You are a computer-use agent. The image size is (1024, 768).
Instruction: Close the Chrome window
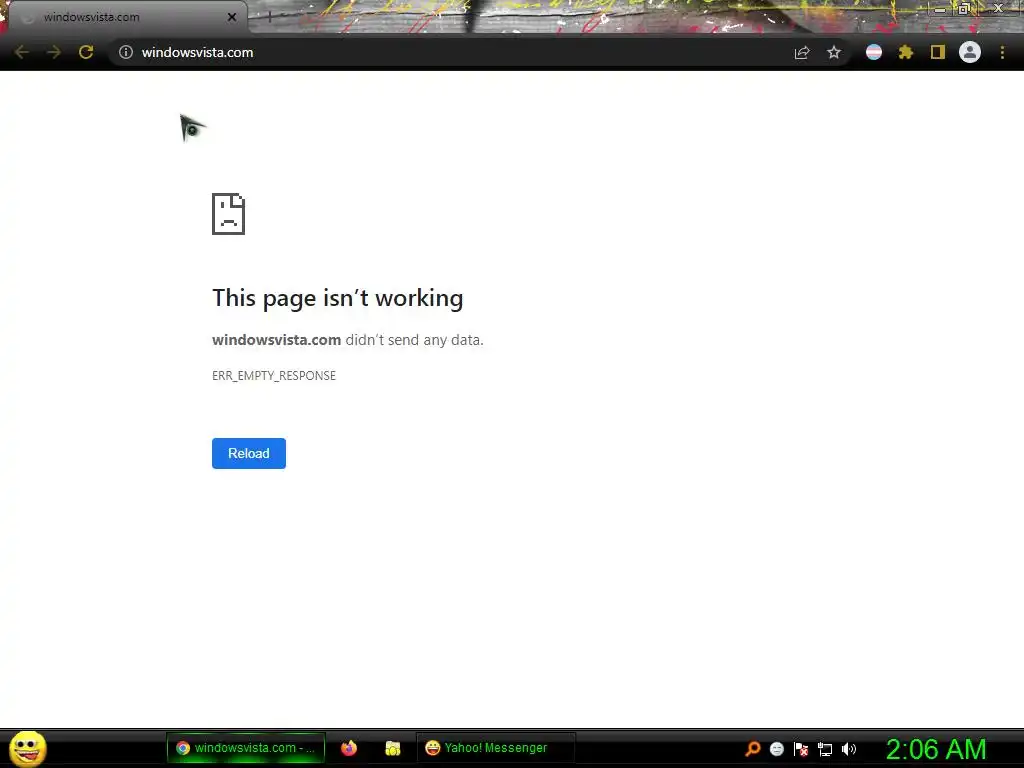tap(999, 8)
